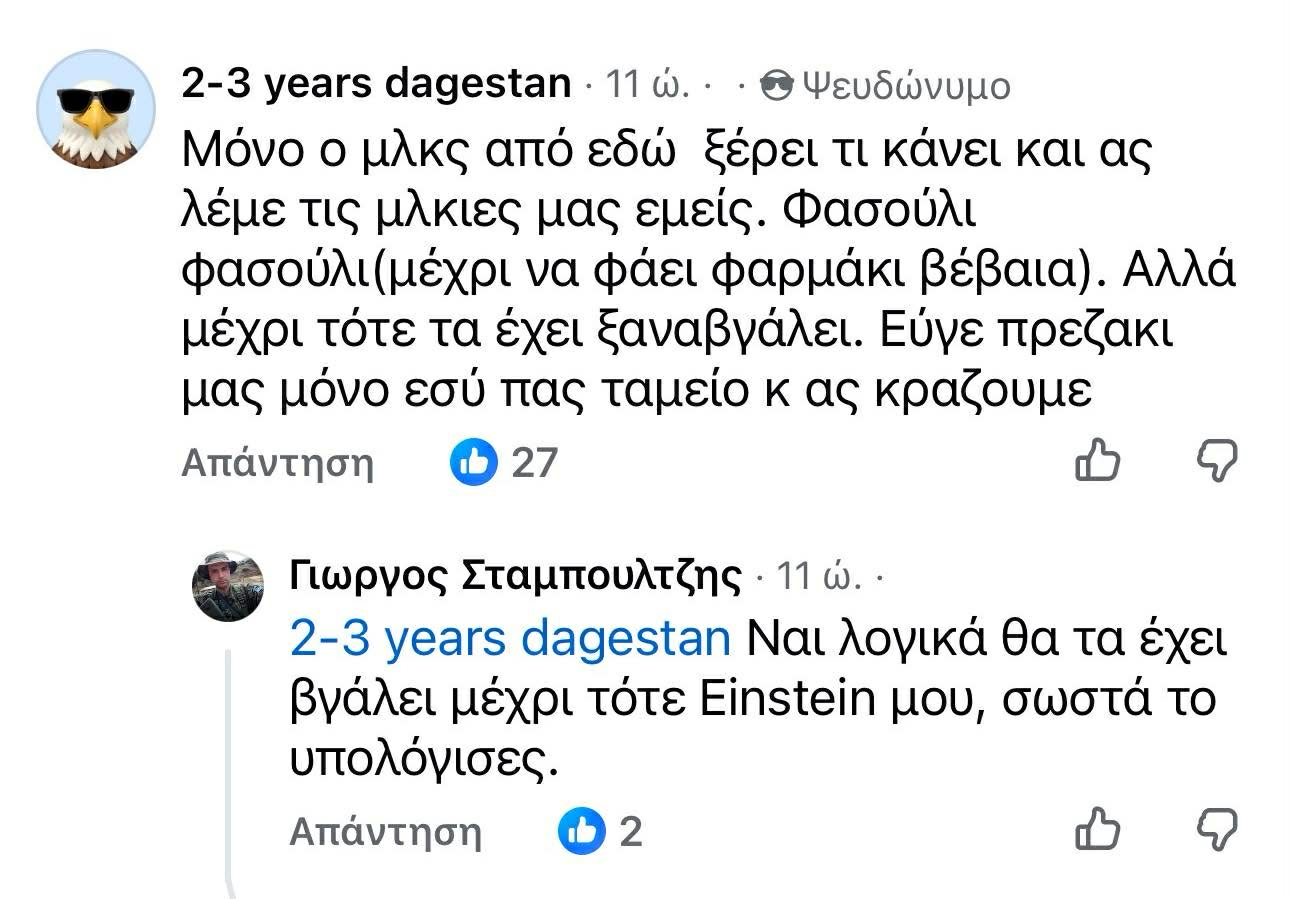Screen dimensions: 1290x899
Task: View the 2 reactions count on reply
Action: [x=630, y=831]
